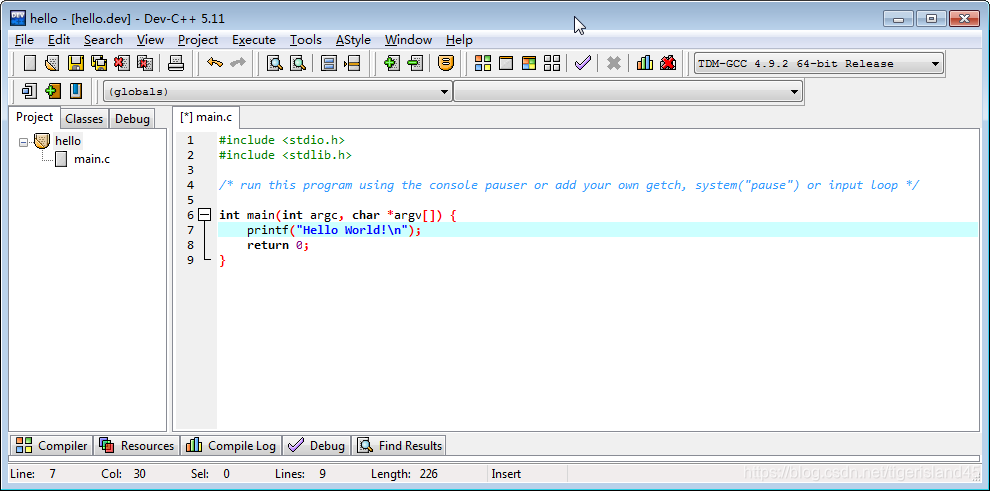The image size is (990, 491).
Task: Open the Find Results bottom tab
Action: (x=399, y=446)
